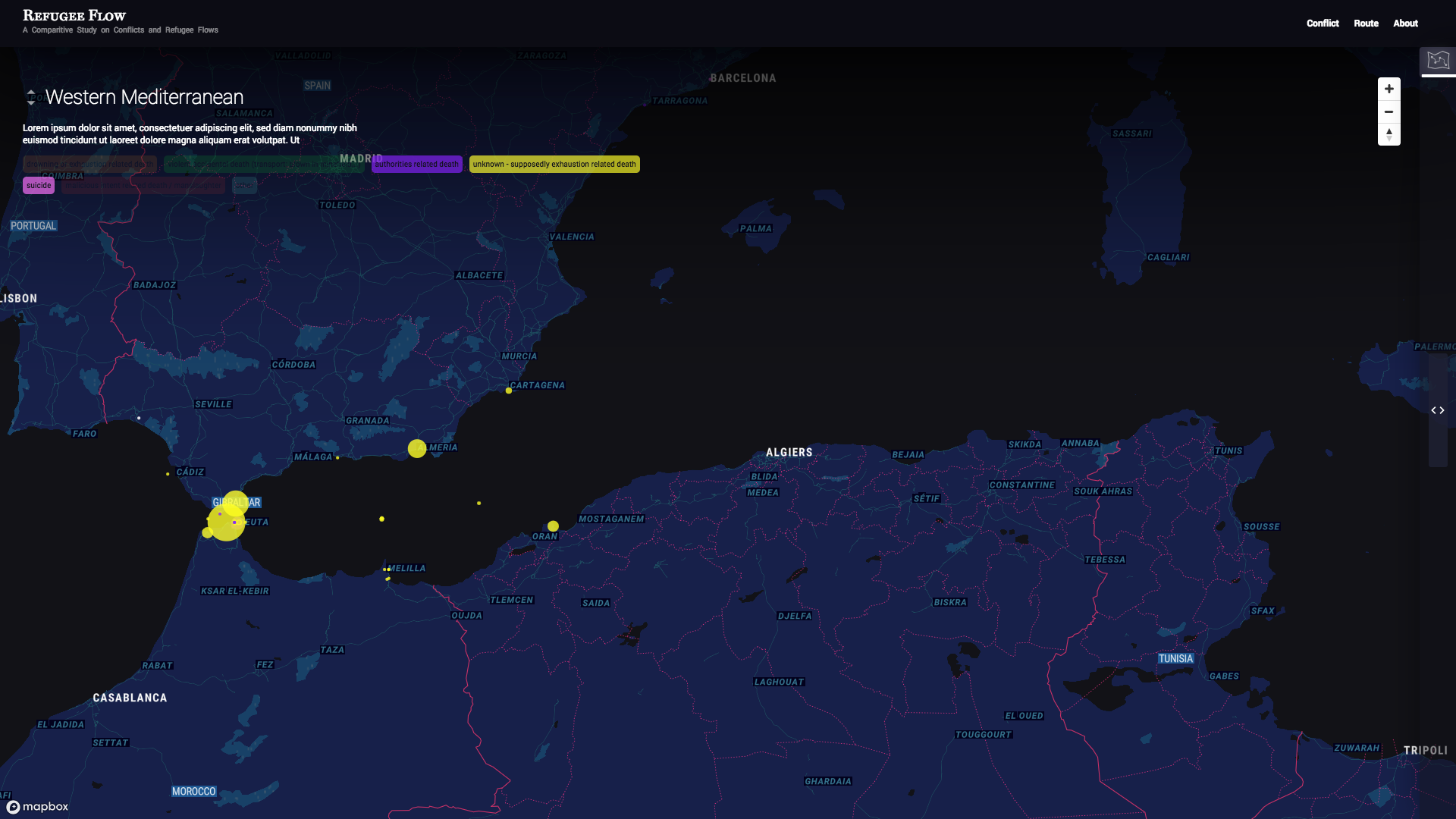Toggle 'malicious intent related death / manslaughter' filter
Image resolution: width=1456 pixels, height=819 pixels.
(143, 185)
